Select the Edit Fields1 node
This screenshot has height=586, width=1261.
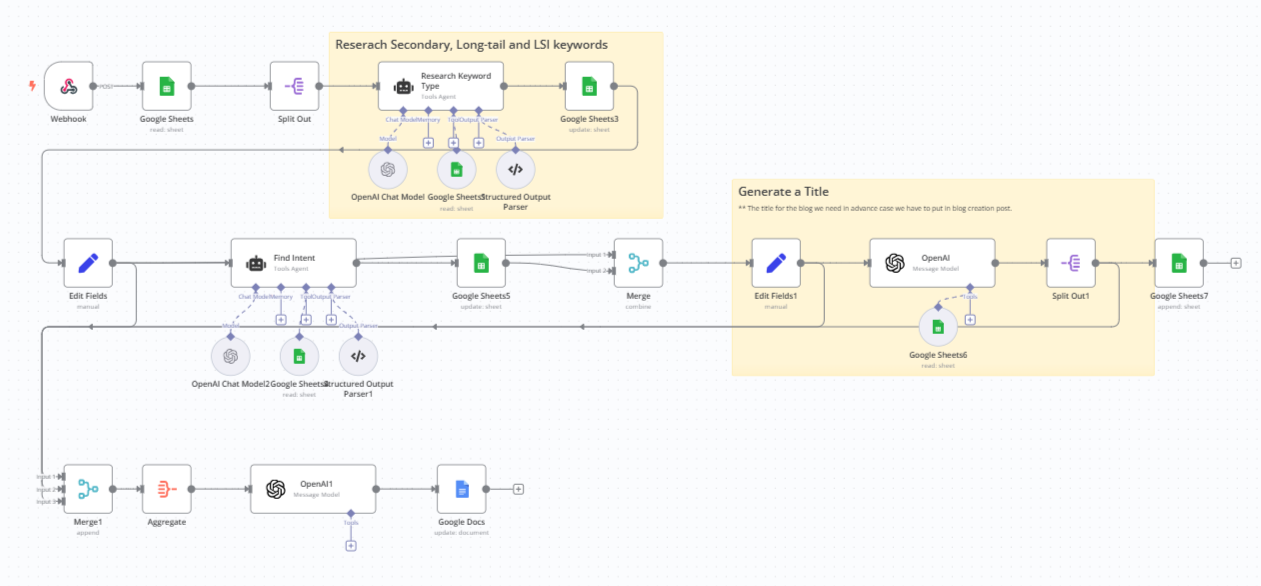point(775,263)
